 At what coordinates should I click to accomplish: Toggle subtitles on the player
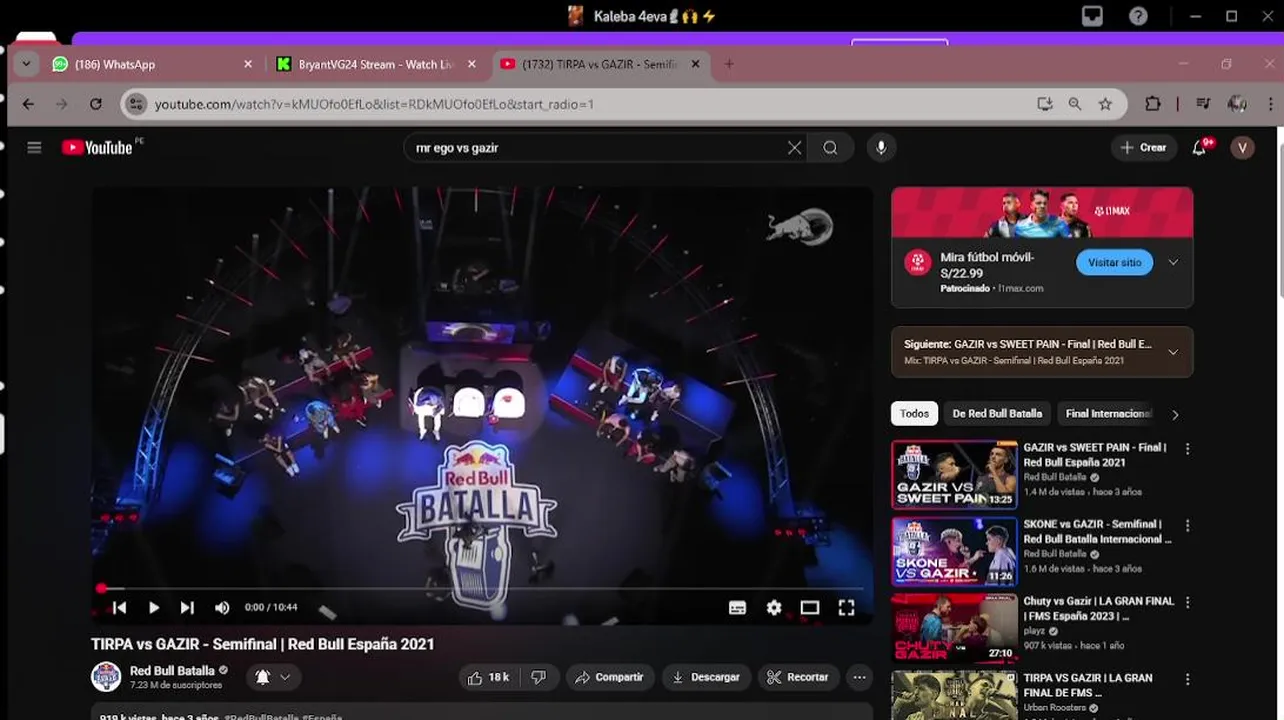pyautogui.click(x=738, y=607)
